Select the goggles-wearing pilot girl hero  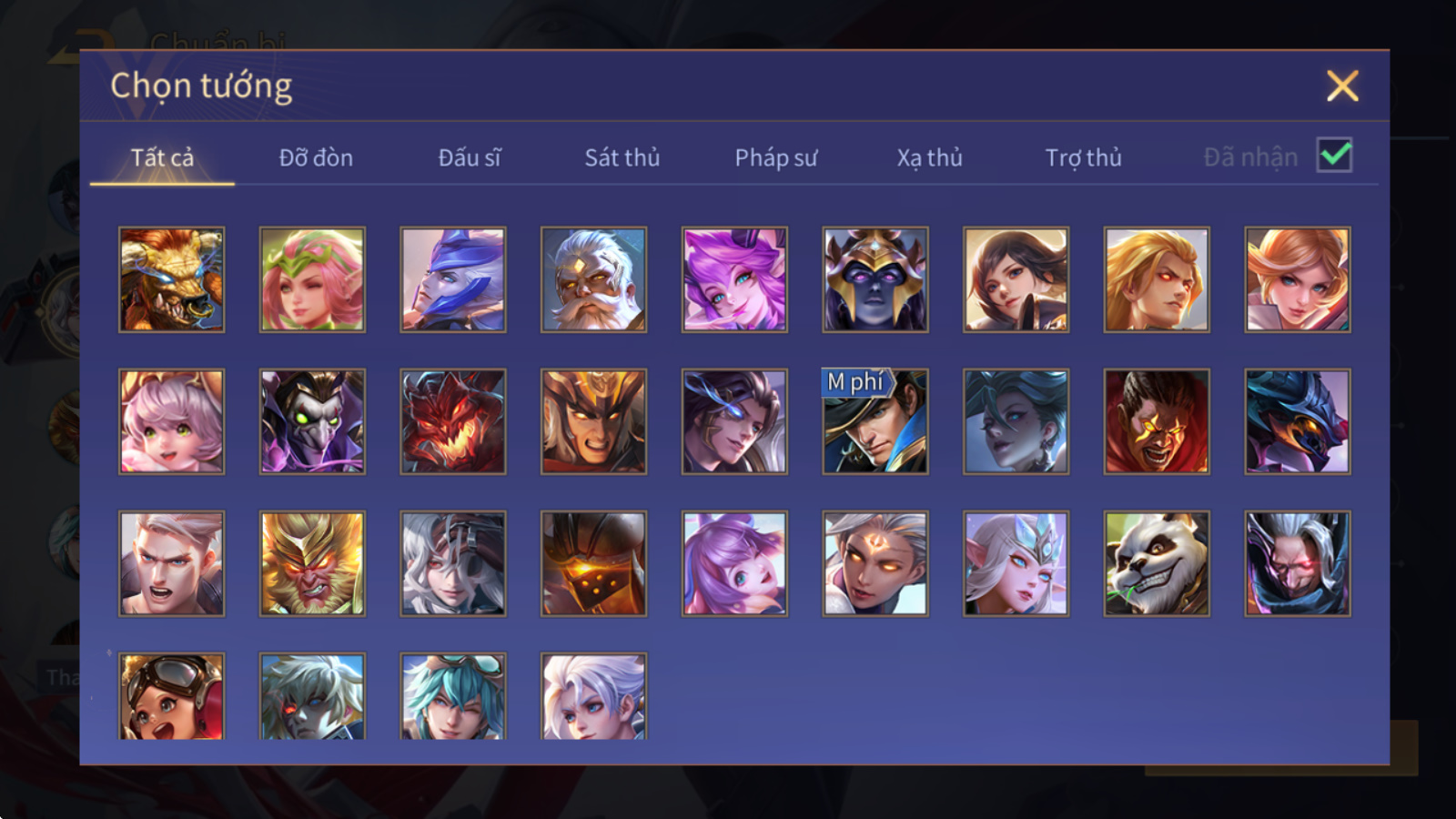tap(171, 696)
